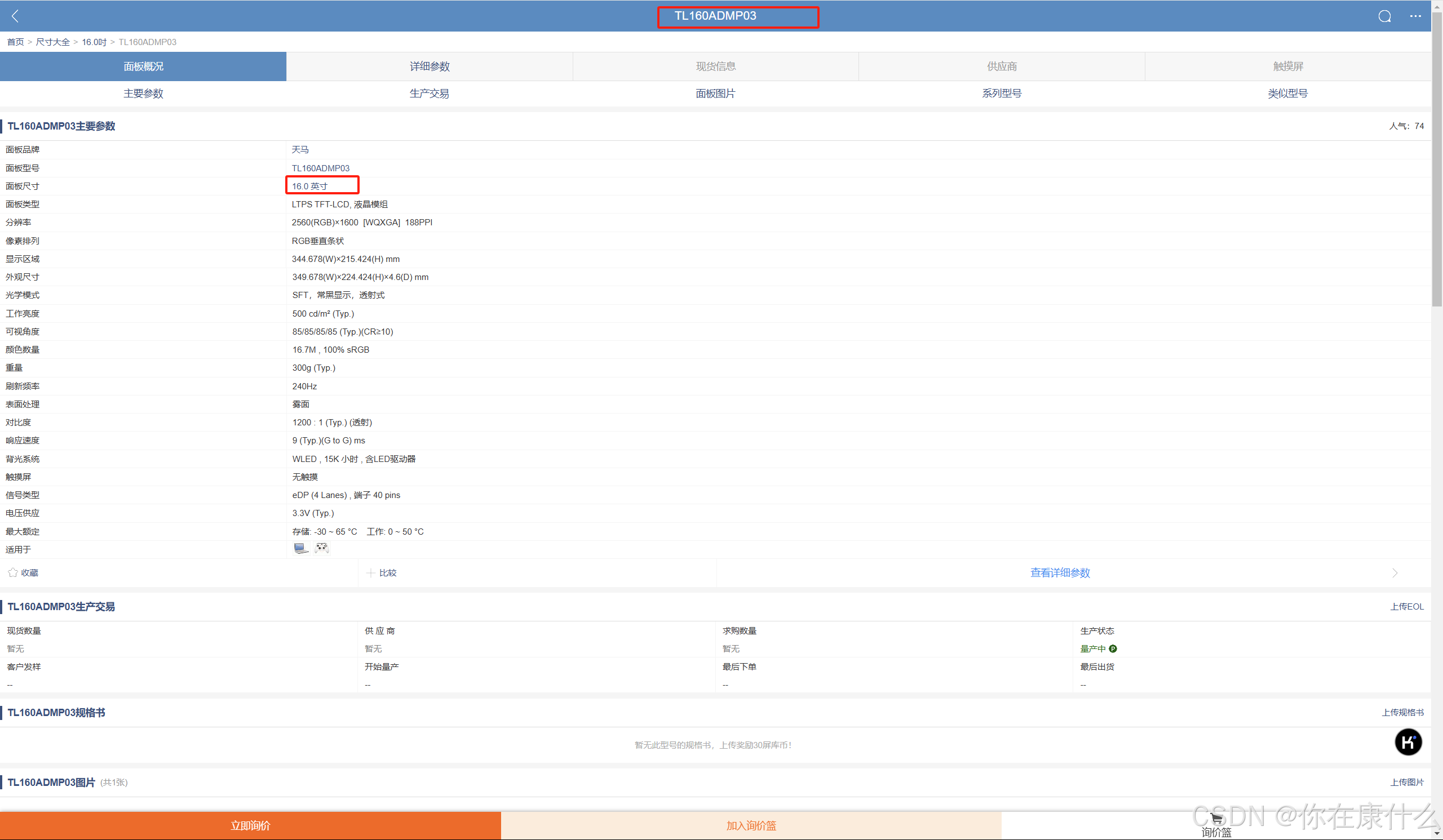Click the laptop application icon
The height and width of the screenshot is (840, 1443).
point(300,548)
